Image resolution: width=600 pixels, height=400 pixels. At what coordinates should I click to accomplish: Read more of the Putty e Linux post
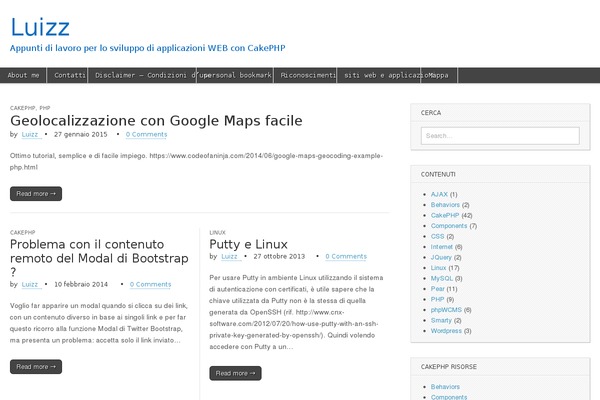tap(235, 373)
